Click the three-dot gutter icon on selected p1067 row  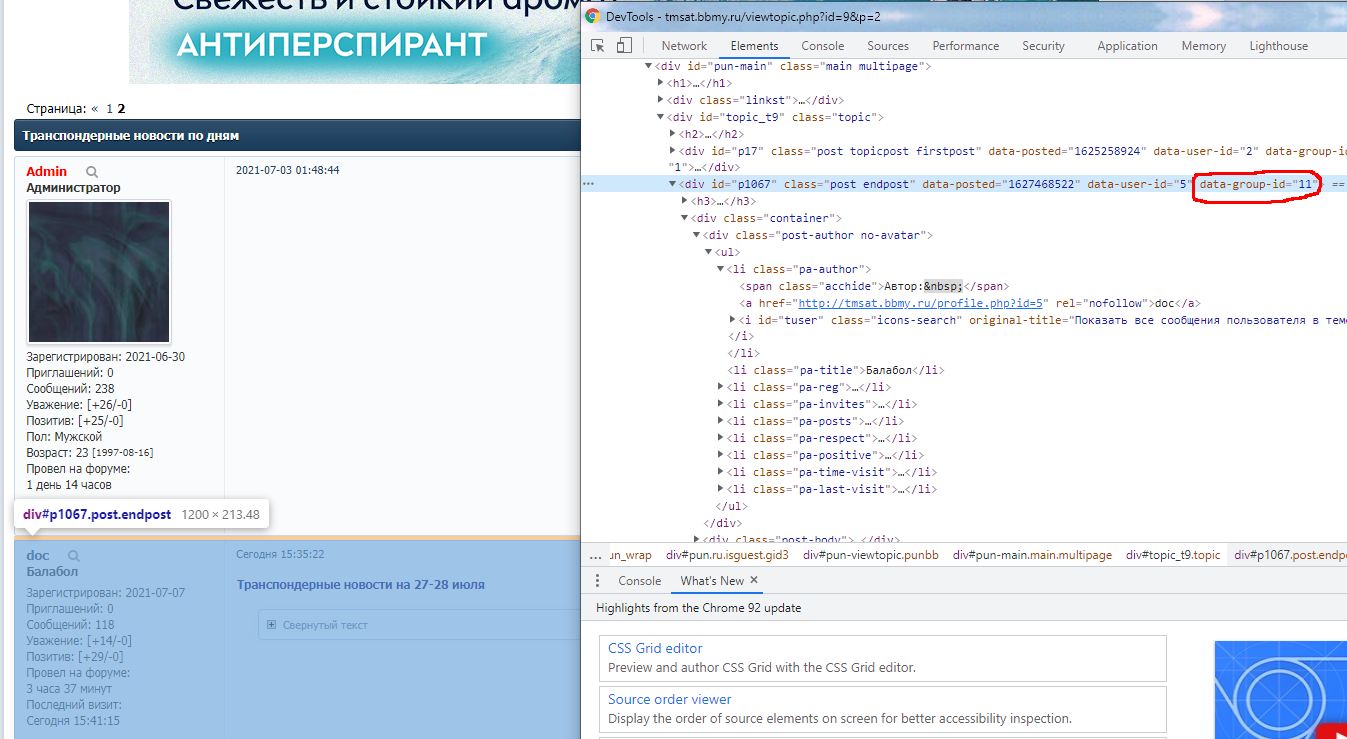(589, 184)
